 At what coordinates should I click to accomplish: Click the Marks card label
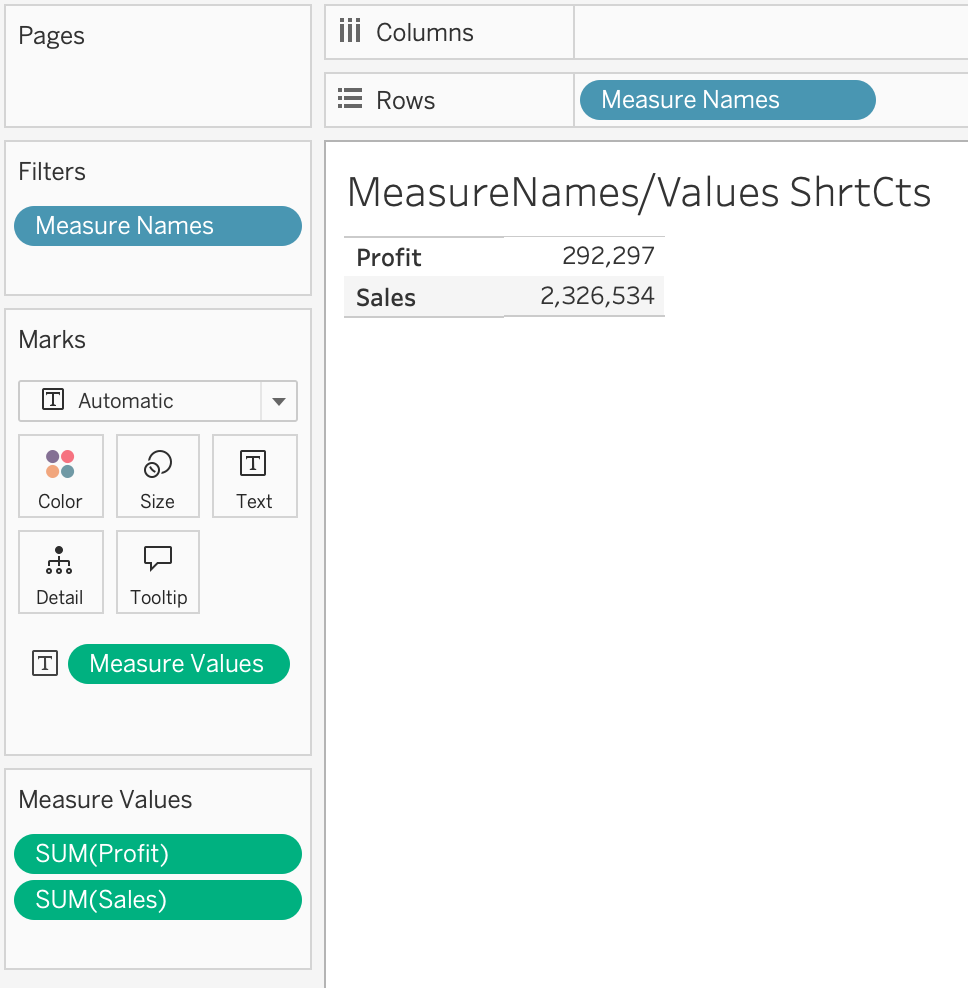coord(52,340)
